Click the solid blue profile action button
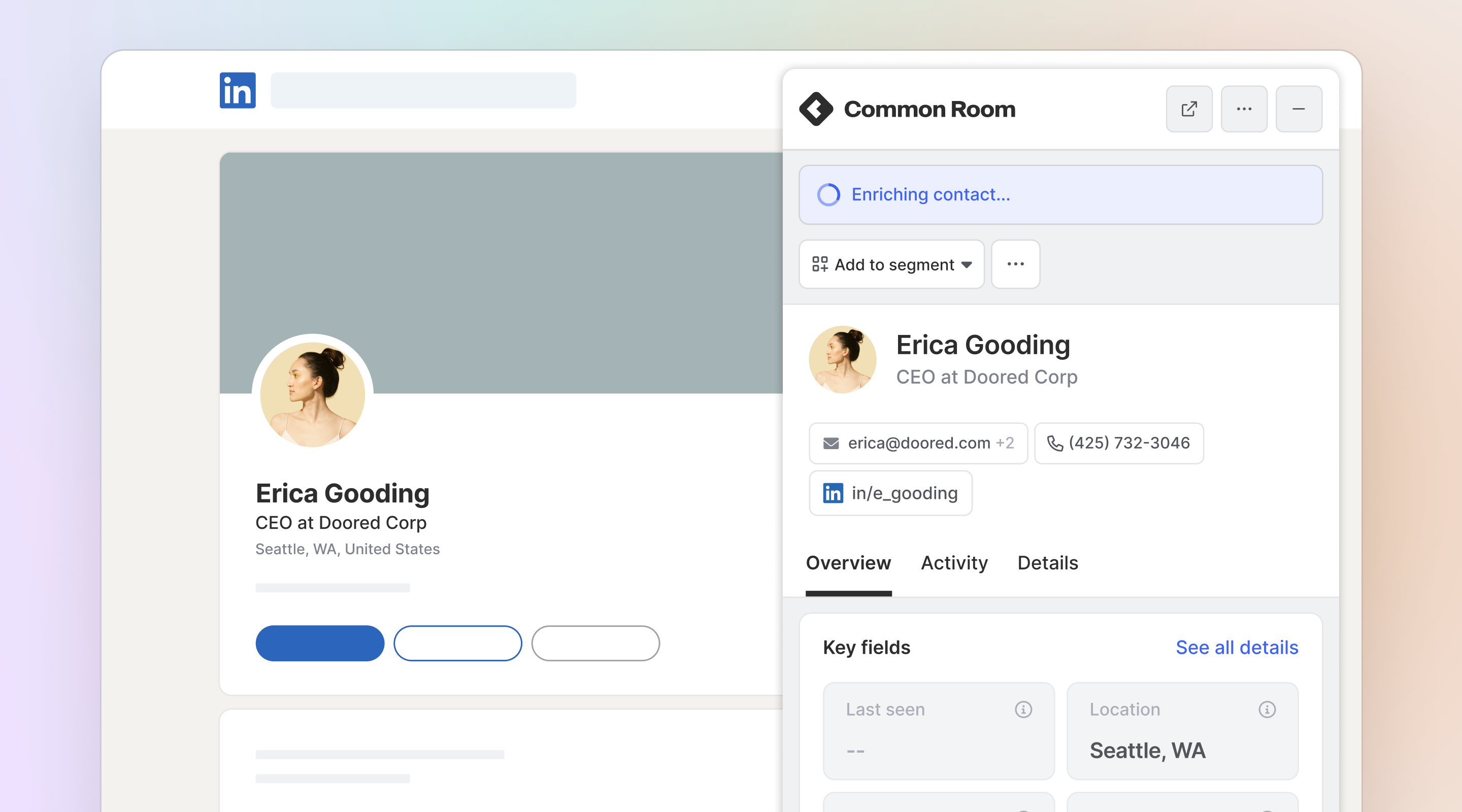The width and height of the screenshot is (1462, 812). [319, 643]
